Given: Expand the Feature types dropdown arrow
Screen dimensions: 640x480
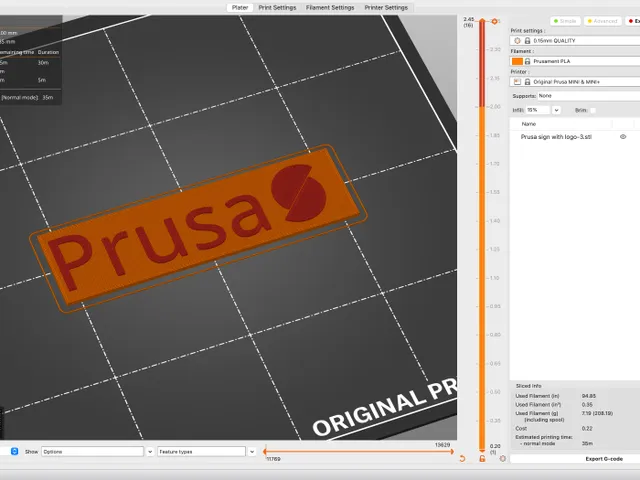Looking at the screenshot, I should [x=252, y=451].
